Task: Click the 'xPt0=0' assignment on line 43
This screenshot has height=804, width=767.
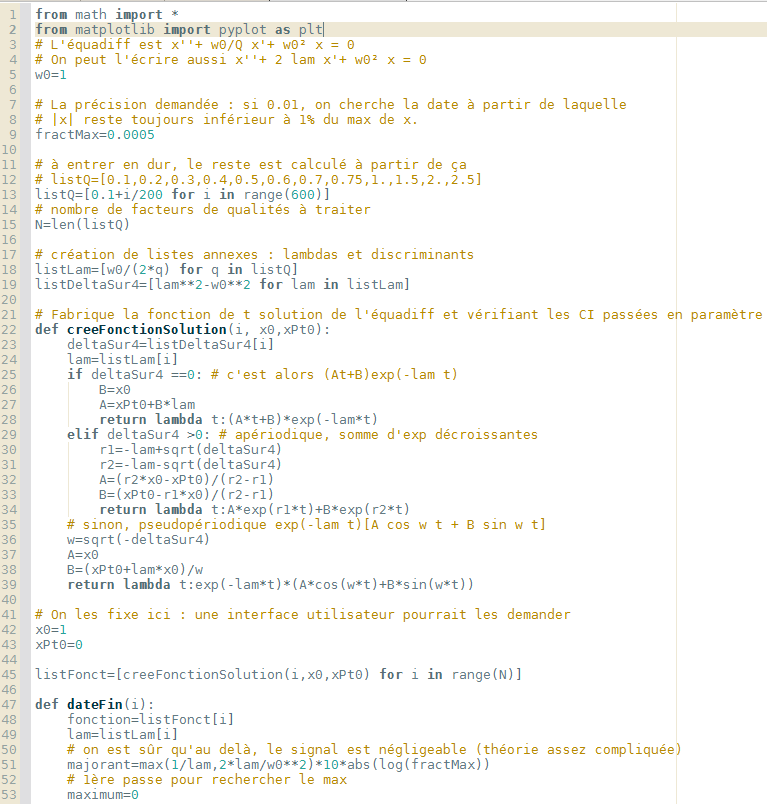Action: [58, 644]
